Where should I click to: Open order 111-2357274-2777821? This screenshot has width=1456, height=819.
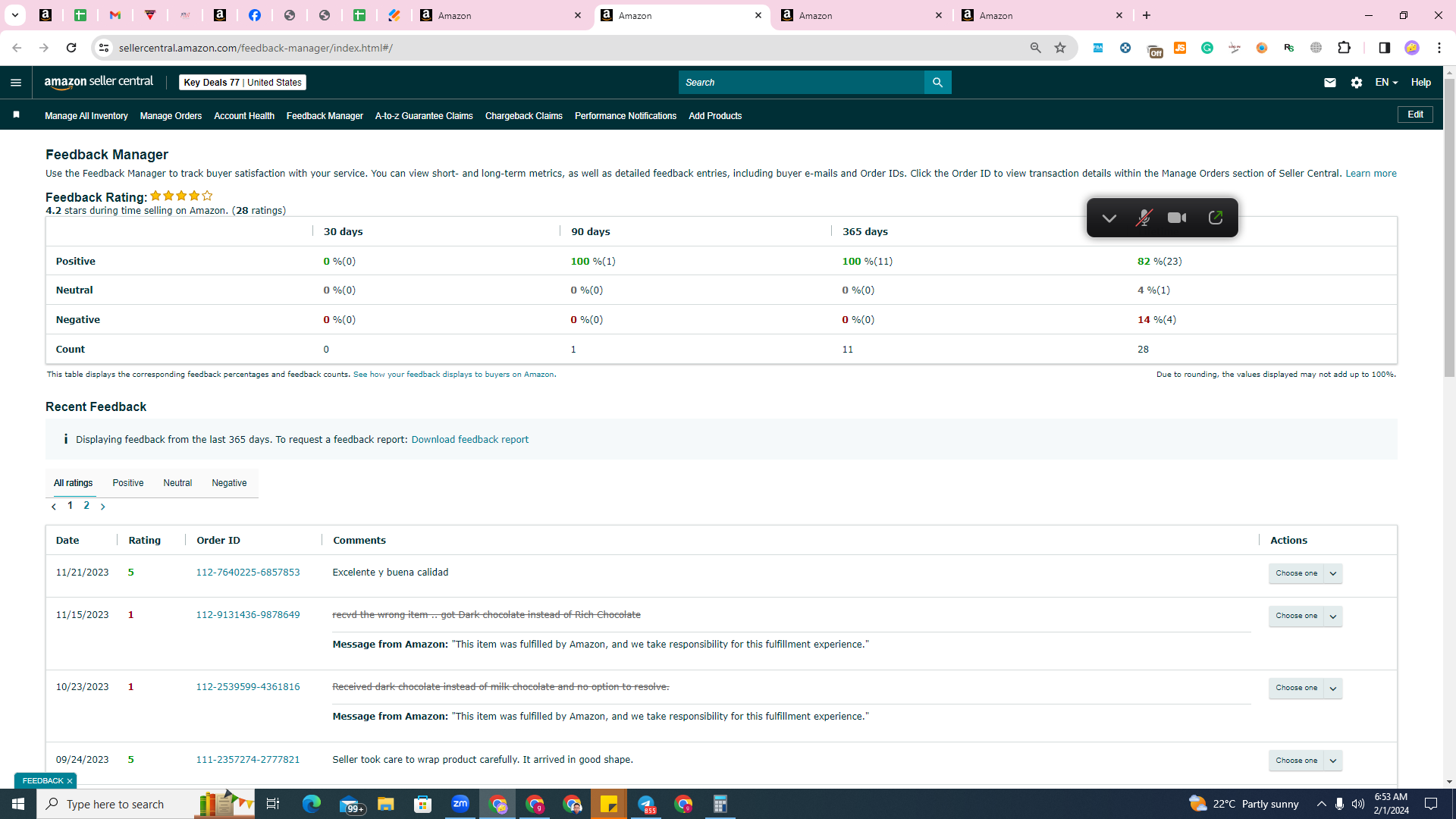(248, 760)
